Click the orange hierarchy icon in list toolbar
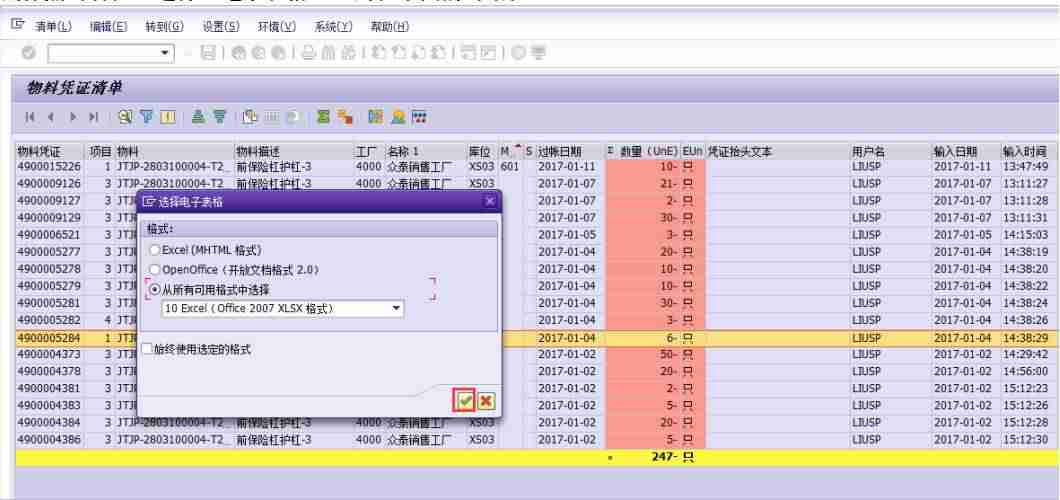Viewport: 1060px width, 500px height. (x=345, y=117)
